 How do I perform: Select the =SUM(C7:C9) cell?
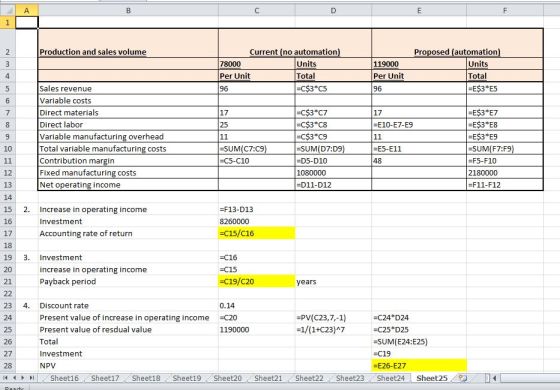click(x=257, y=149)
